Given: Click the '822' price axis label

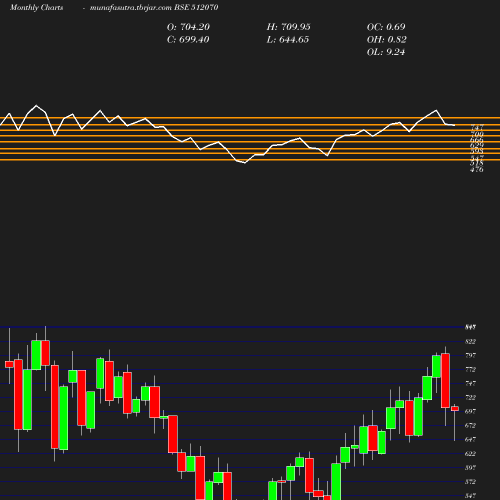Looking at the screenshot, I should [x=470, y=342].
